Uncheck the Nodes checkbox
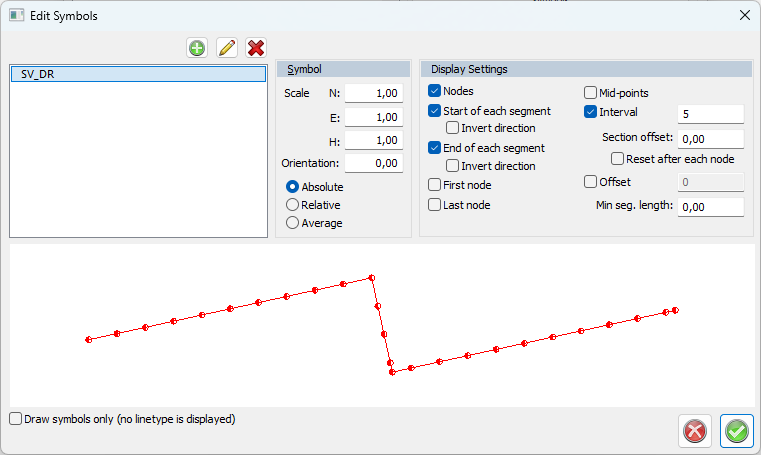The width and height of the screenshot is (761, 455). pos(435,91)
